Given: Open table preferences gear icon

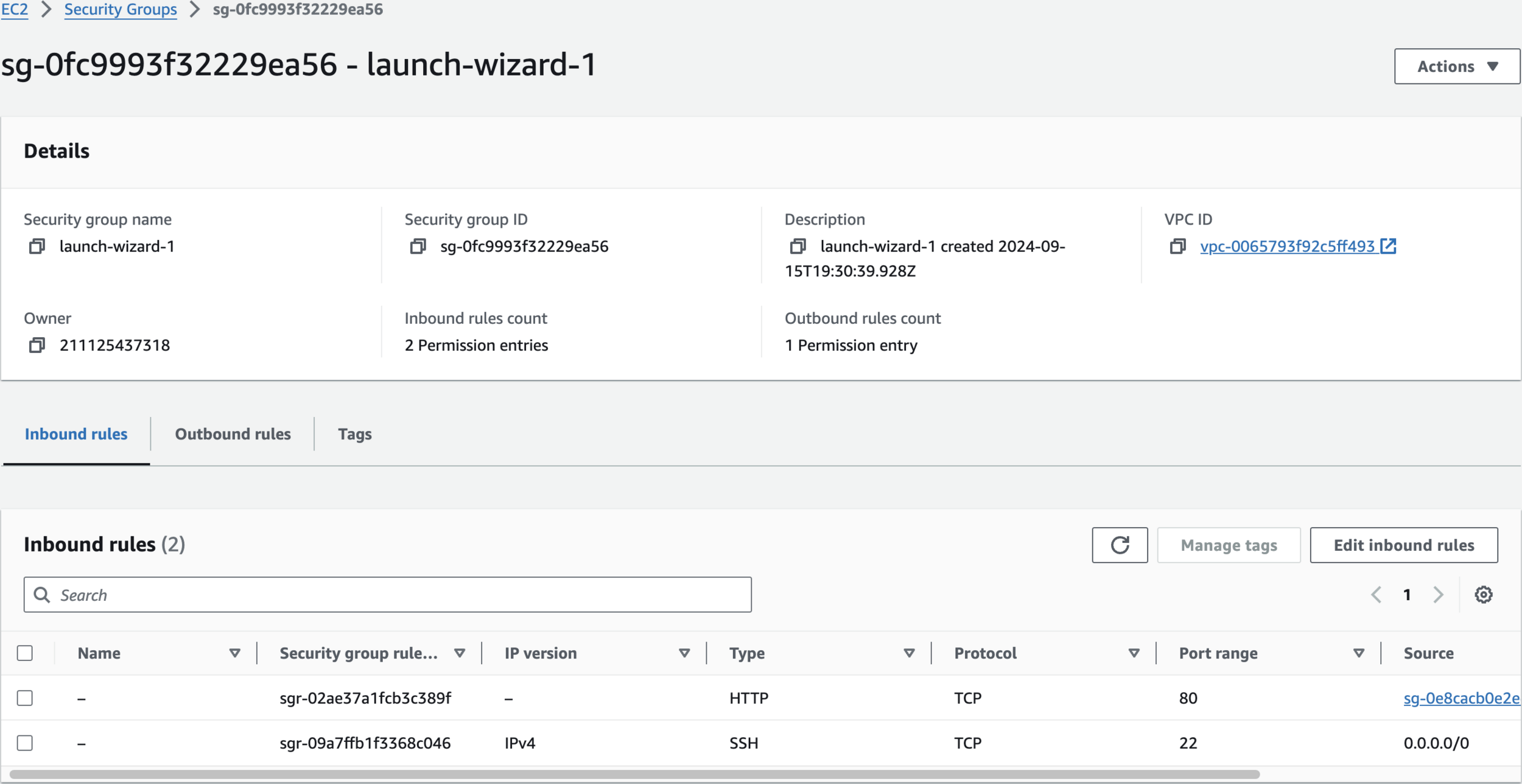Looking at the screenshot, I should (1483, 595).
